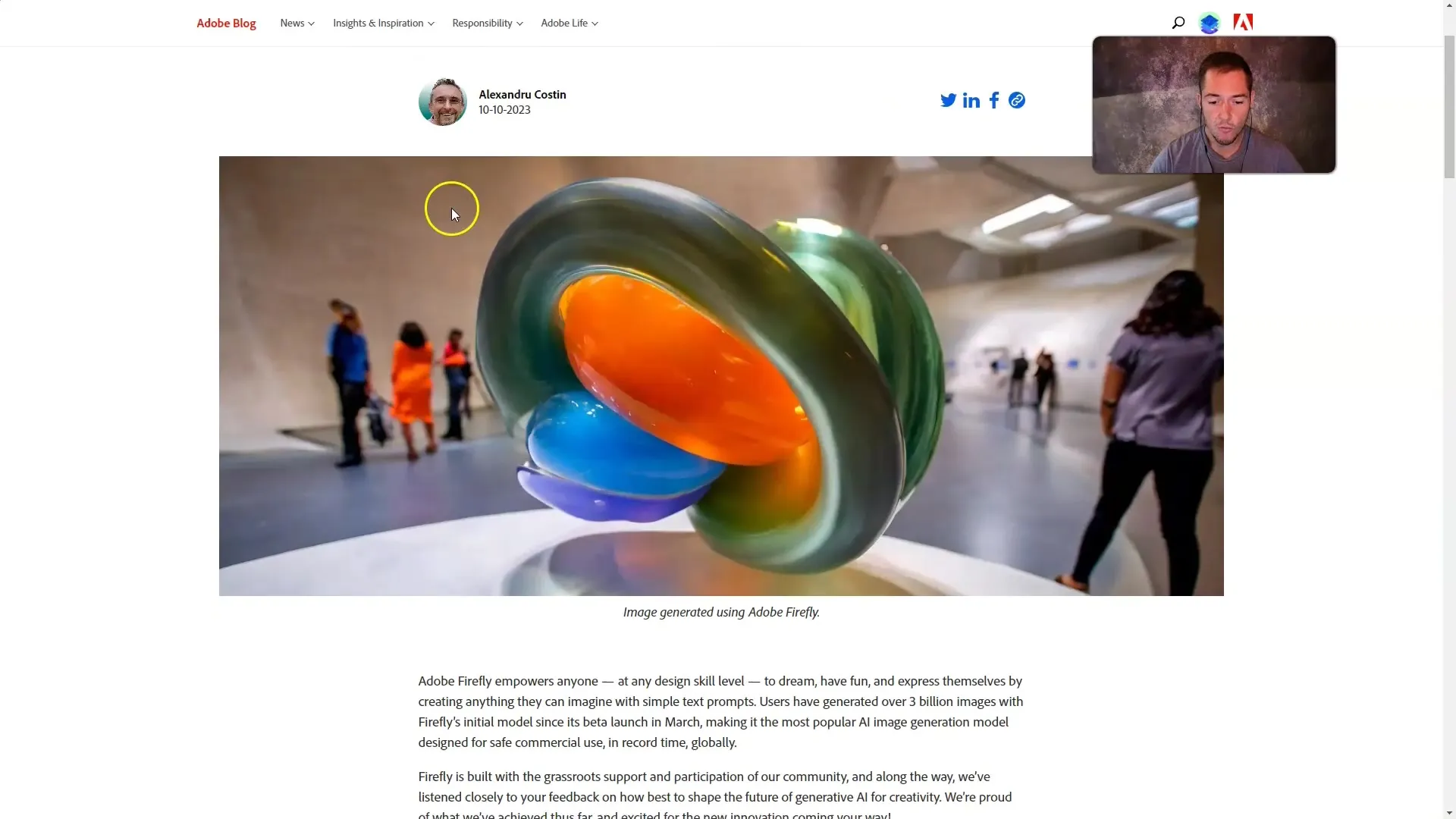Click the Adobe Life tab item

564,22
